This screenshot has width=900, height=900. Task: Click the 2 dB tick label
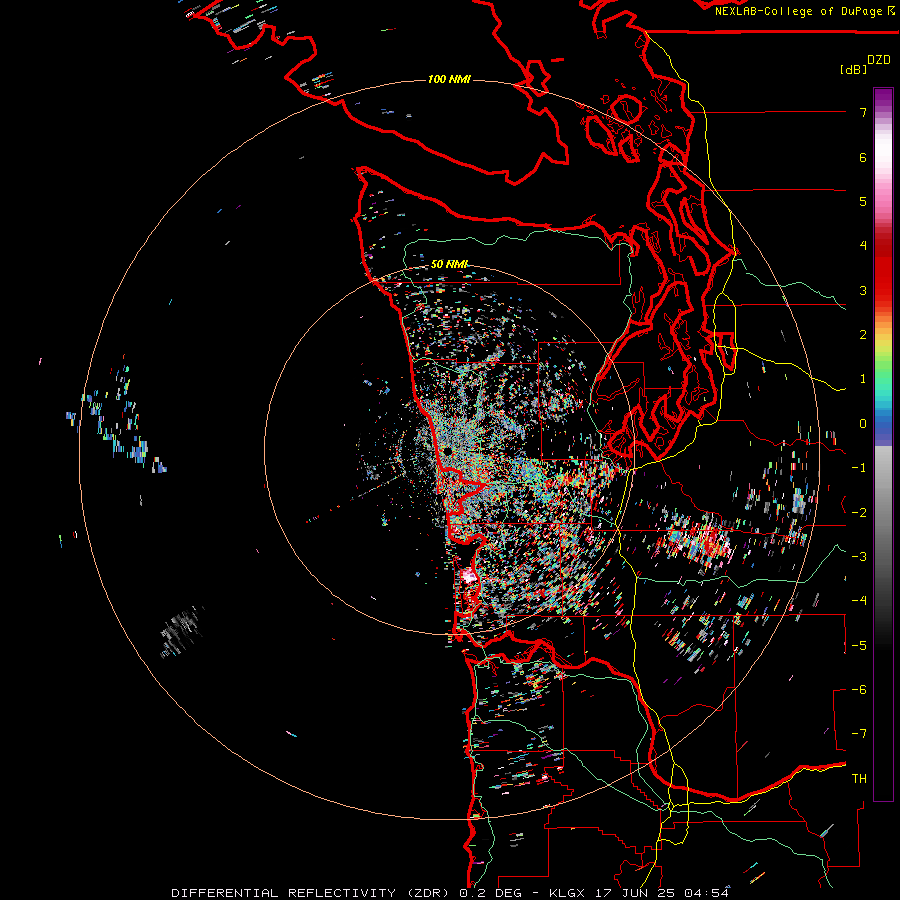pyautogui.click(x=863, y=335)
